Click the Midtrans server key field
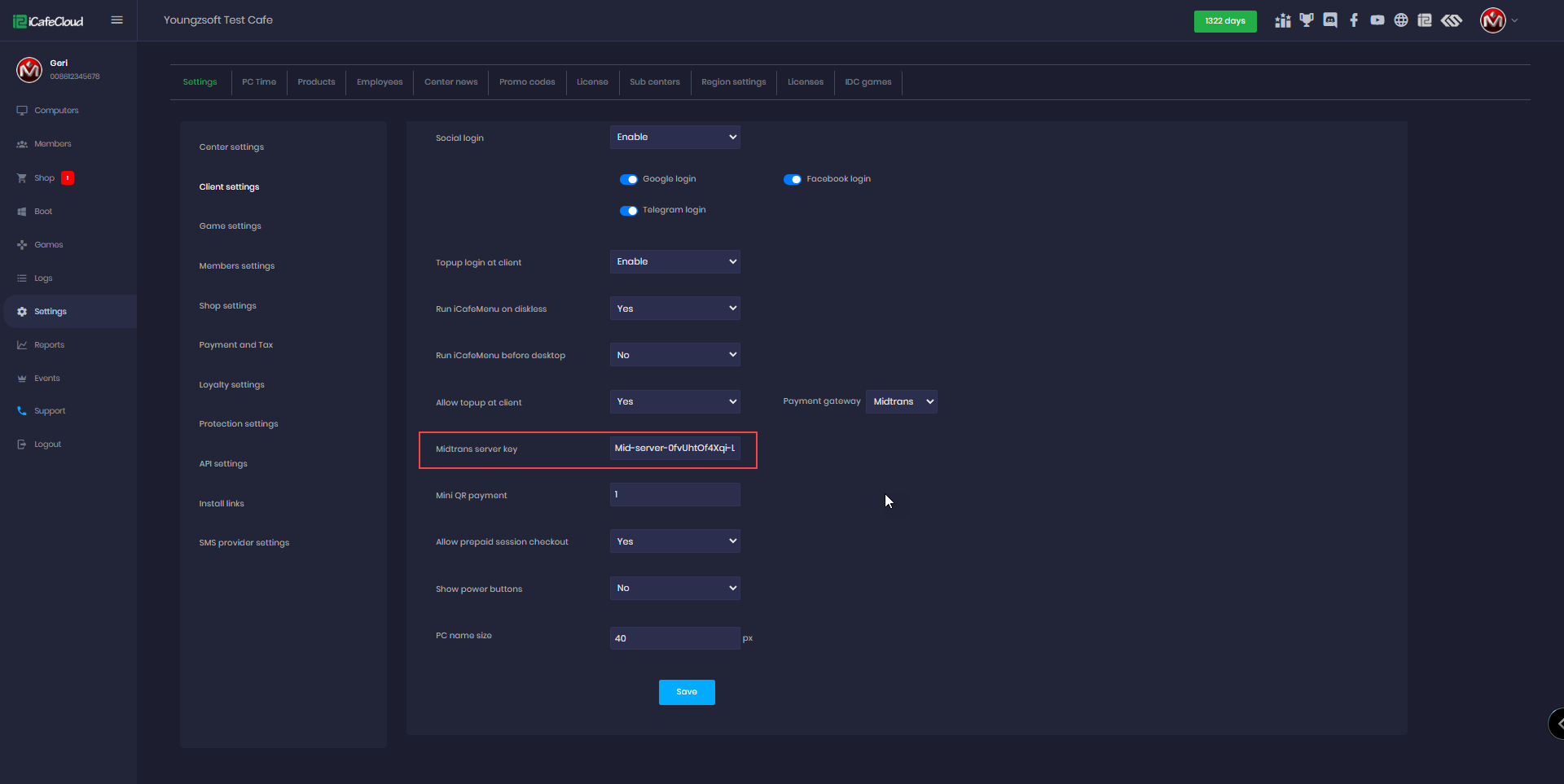 point(674,449)
